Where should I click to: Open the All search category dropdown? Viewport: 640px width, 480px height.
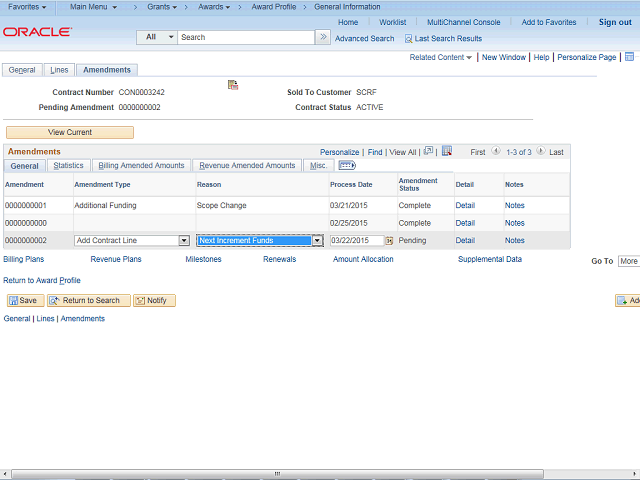(x=157, y=37)
